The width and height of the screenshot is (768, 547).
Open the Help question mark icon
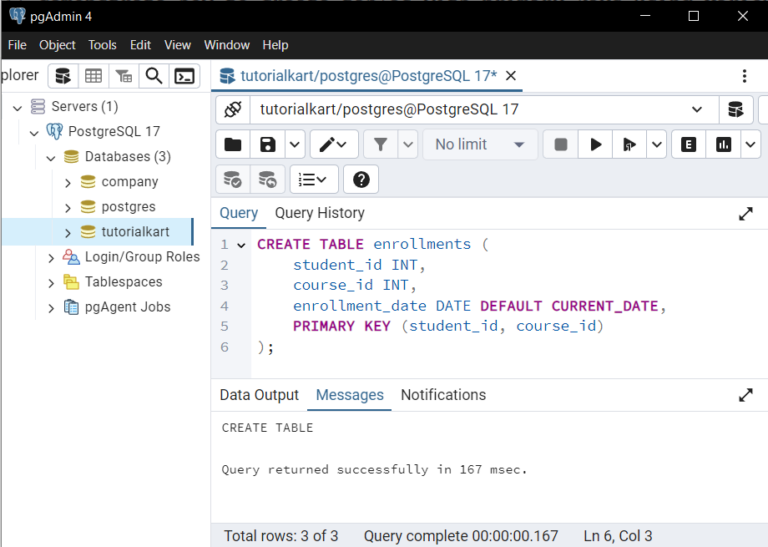point(361,180)
